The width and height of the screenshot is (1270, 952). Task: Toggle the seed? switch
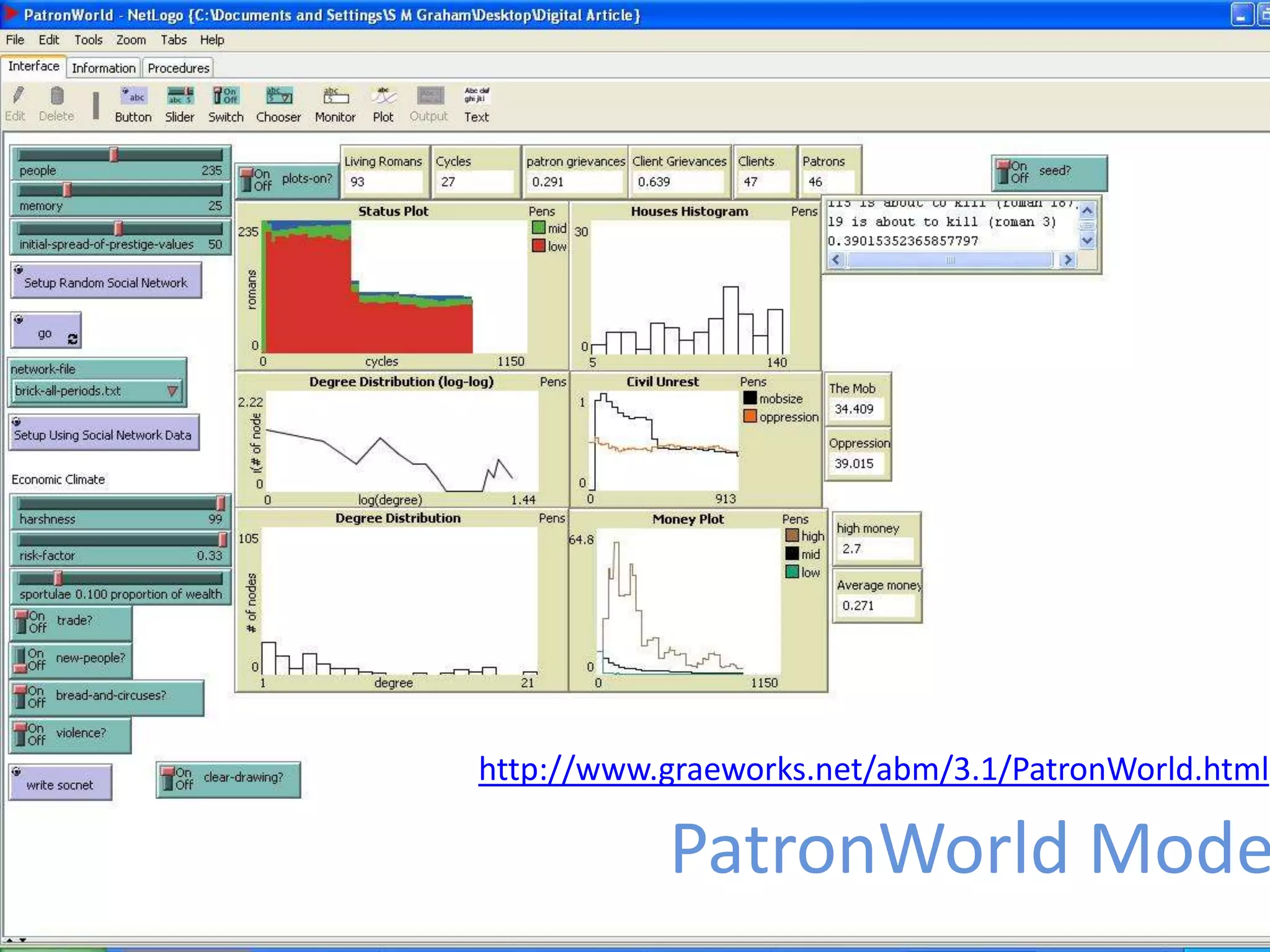pyautogui.click(x=1049, y=172)
